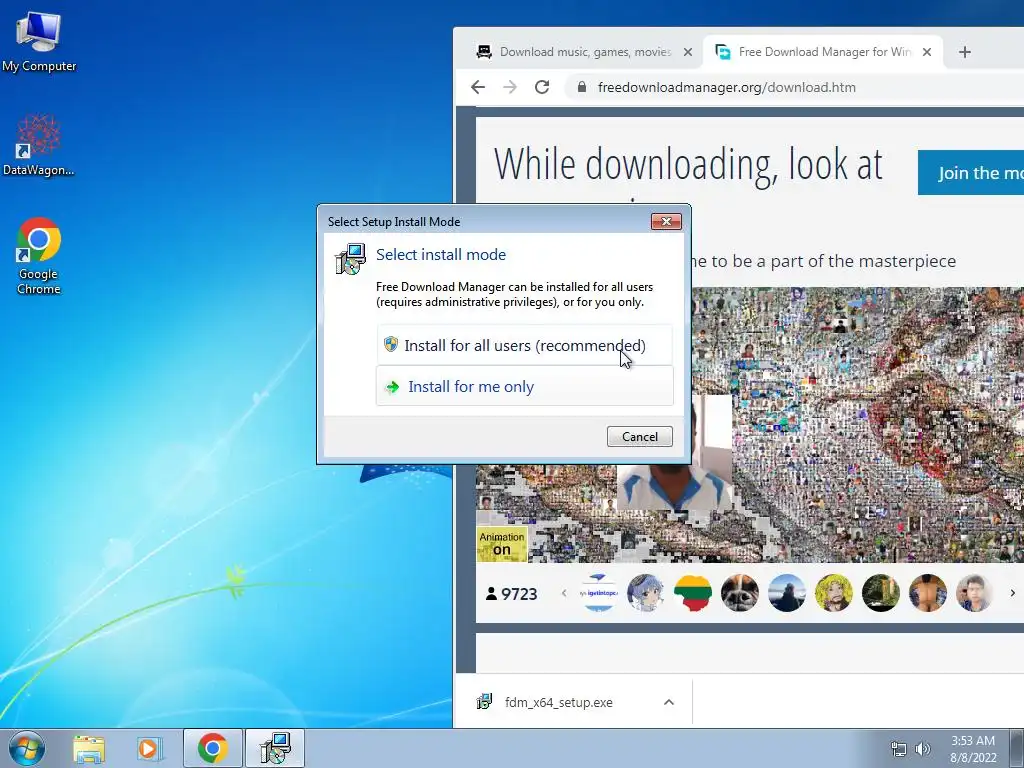Click the mosaic image in Chrome
The height and width of the screenshot is (768, 1024).
tap(857, 424)
